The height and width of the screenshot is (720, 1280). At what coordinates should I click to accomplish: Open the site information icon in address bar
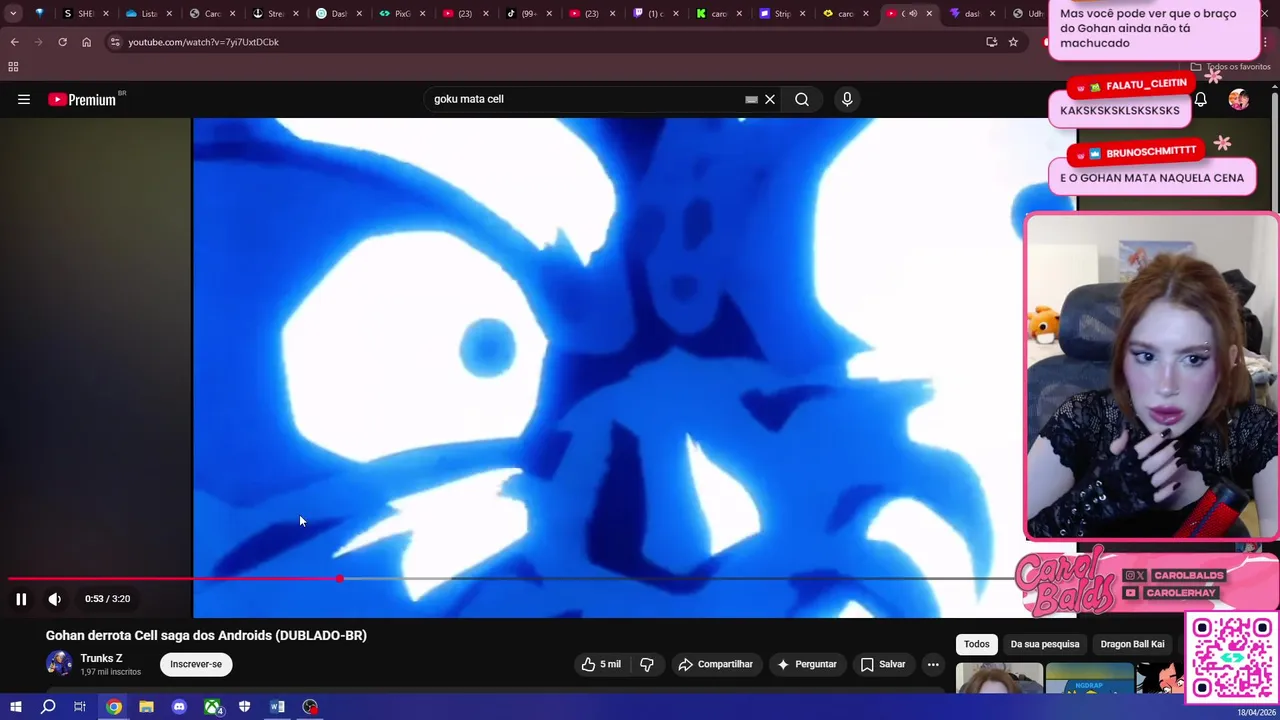pos(115,42)
